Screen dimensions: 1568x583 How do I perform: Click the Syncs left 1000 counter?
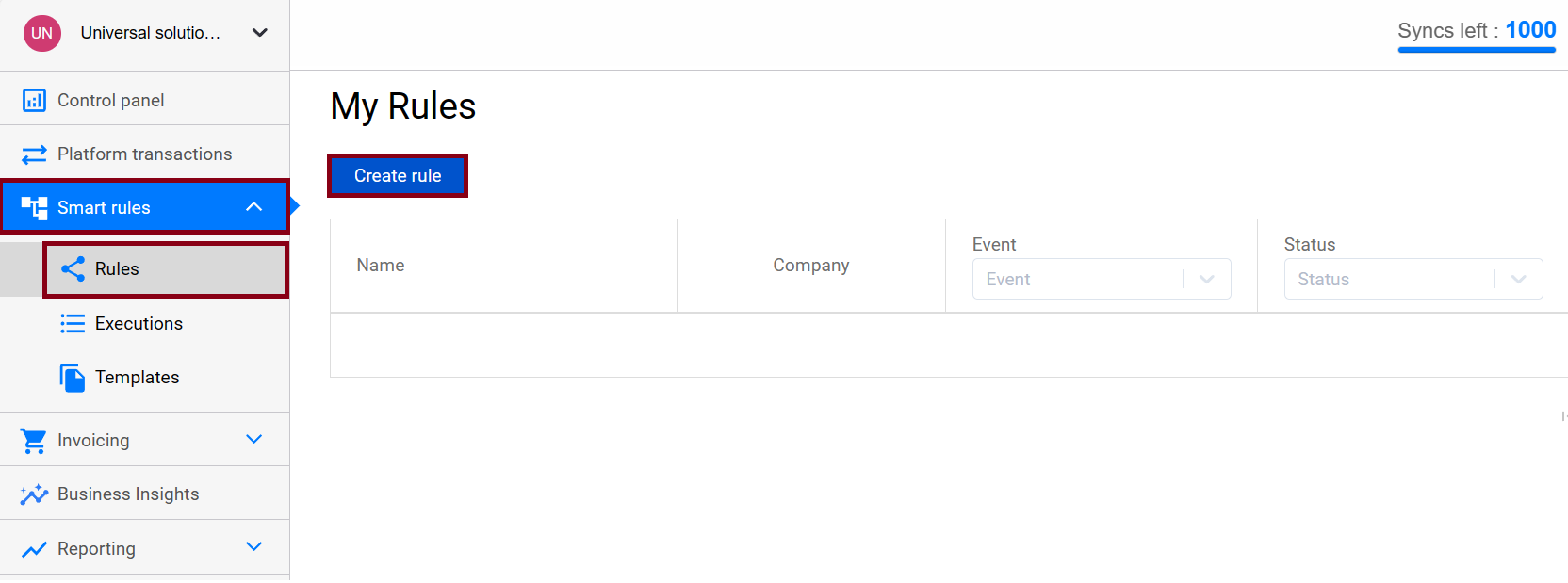coord(1476,30)
